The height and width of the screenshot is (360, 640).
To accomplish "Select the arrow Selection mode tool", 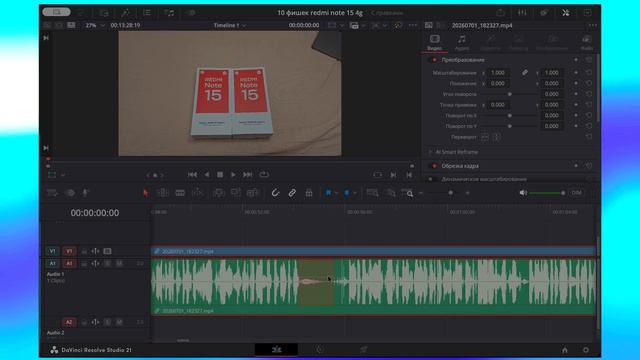I will click(145, 193).
